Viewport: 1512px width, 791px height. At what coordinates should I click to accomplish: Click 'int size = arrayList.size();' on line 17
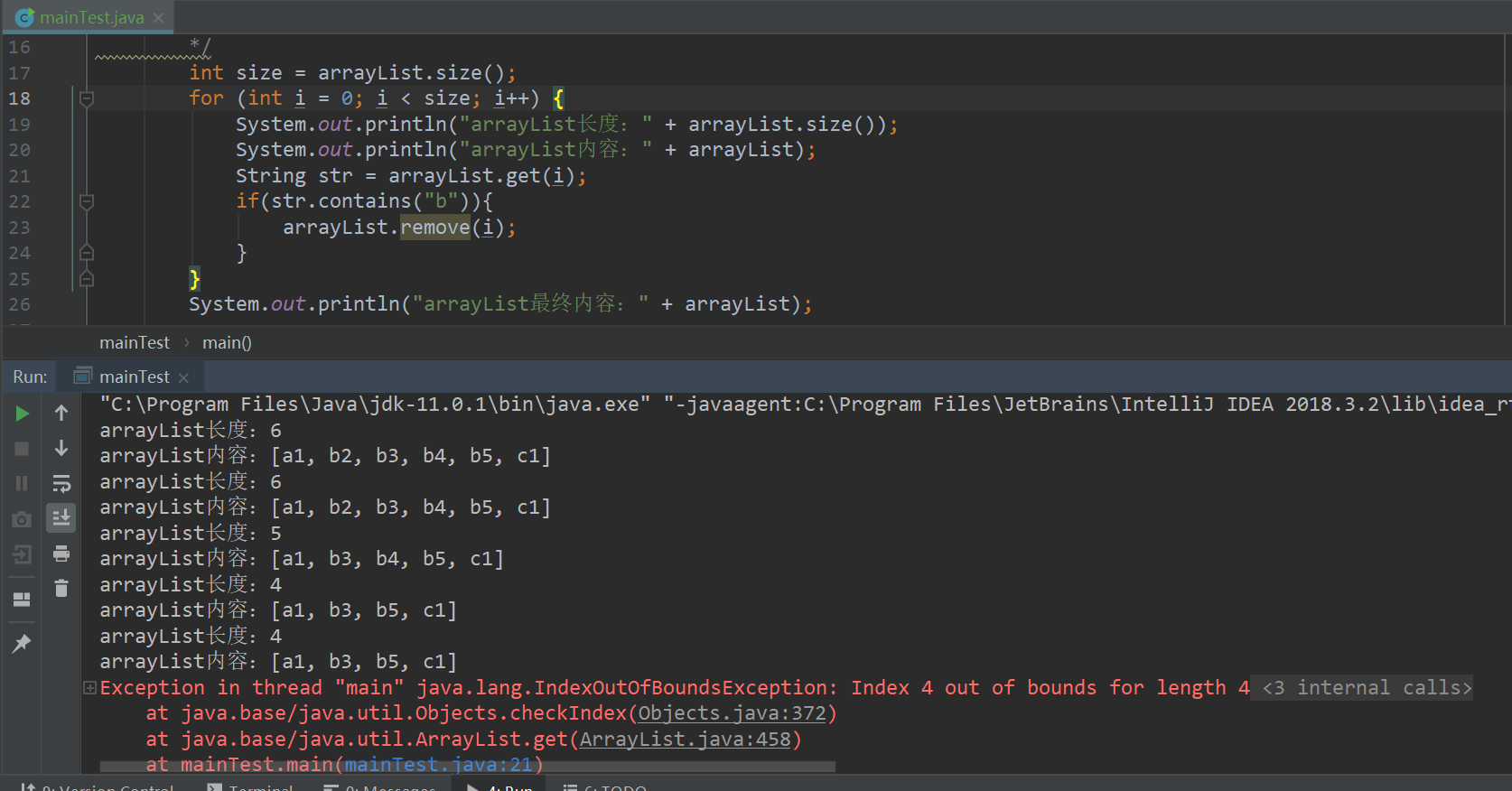tap(352, 73)
